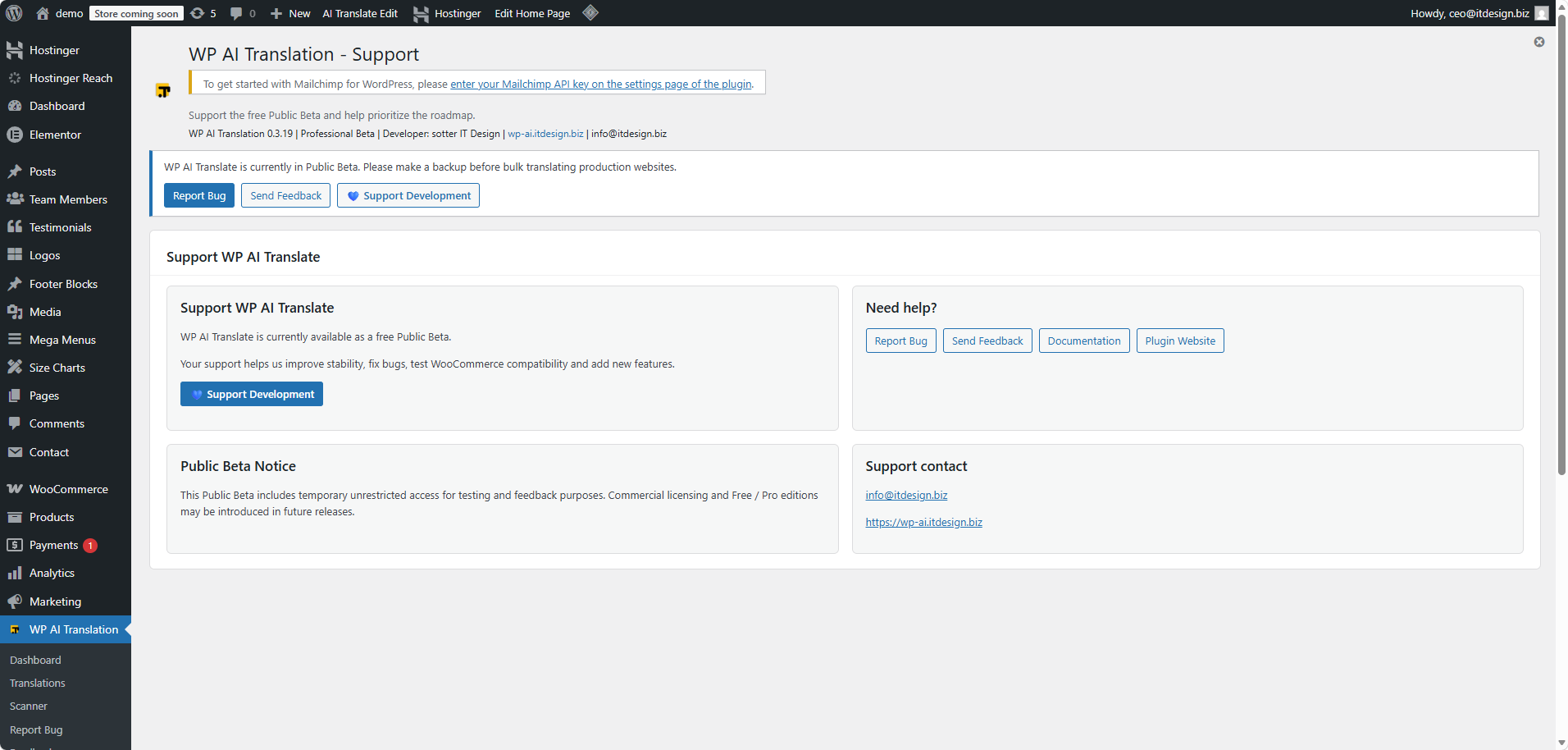Open the Scanner submenu item
This screenshot has height=750, width=1568.
point(29,706)
